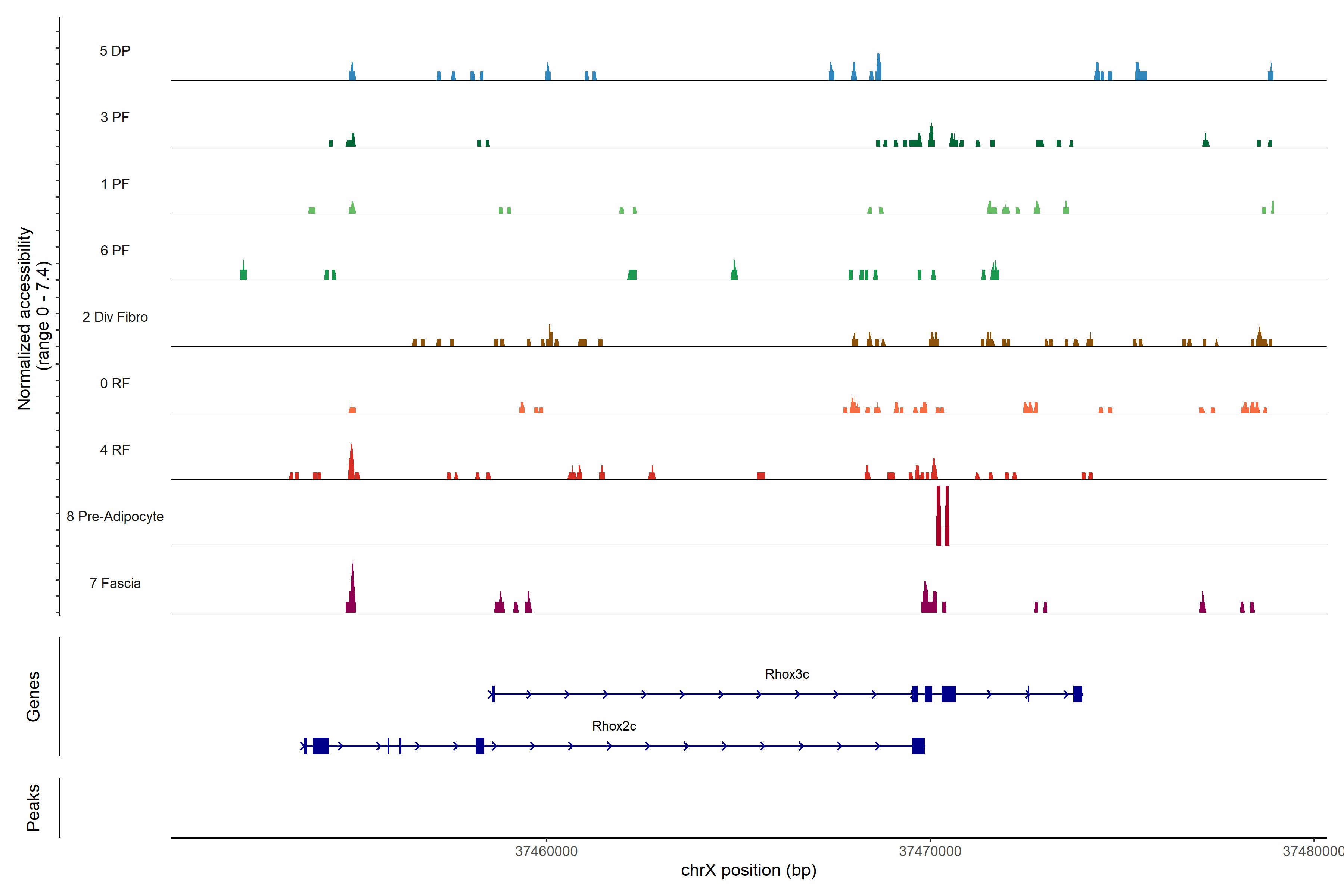Viewport: 1344px width, 896px height.
Task: Click the 2 Div Fibro track label
Action: (115, 317)
